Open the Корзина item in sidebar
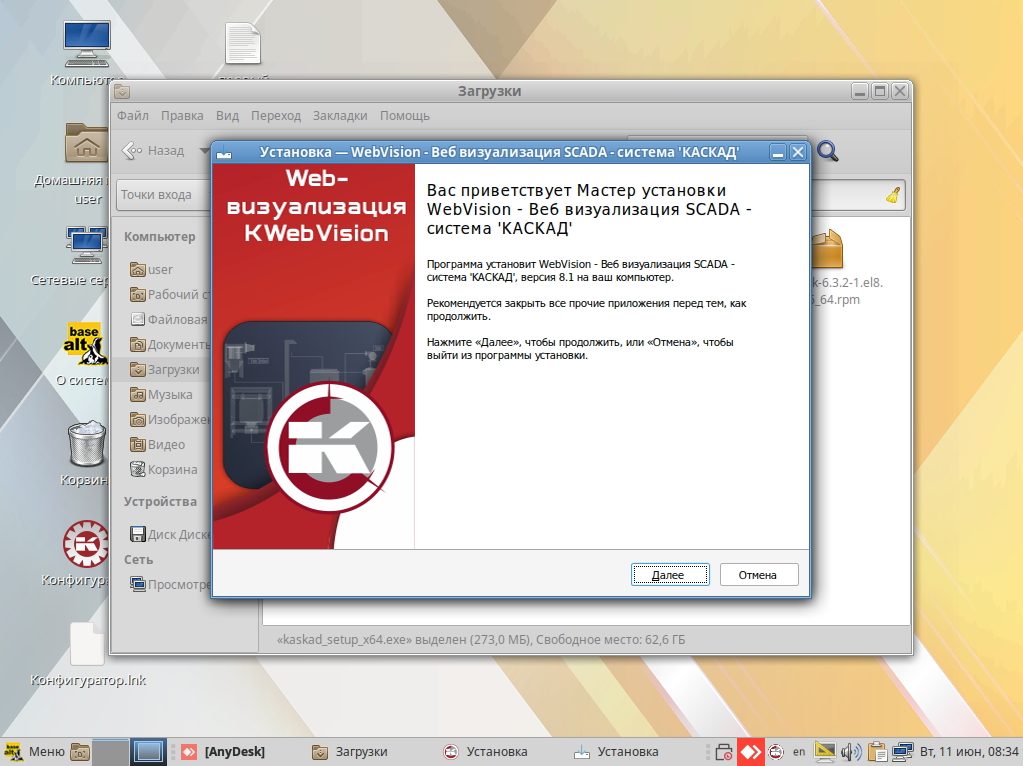Viewport: 1023px width, 766px height. coord(170,470)
